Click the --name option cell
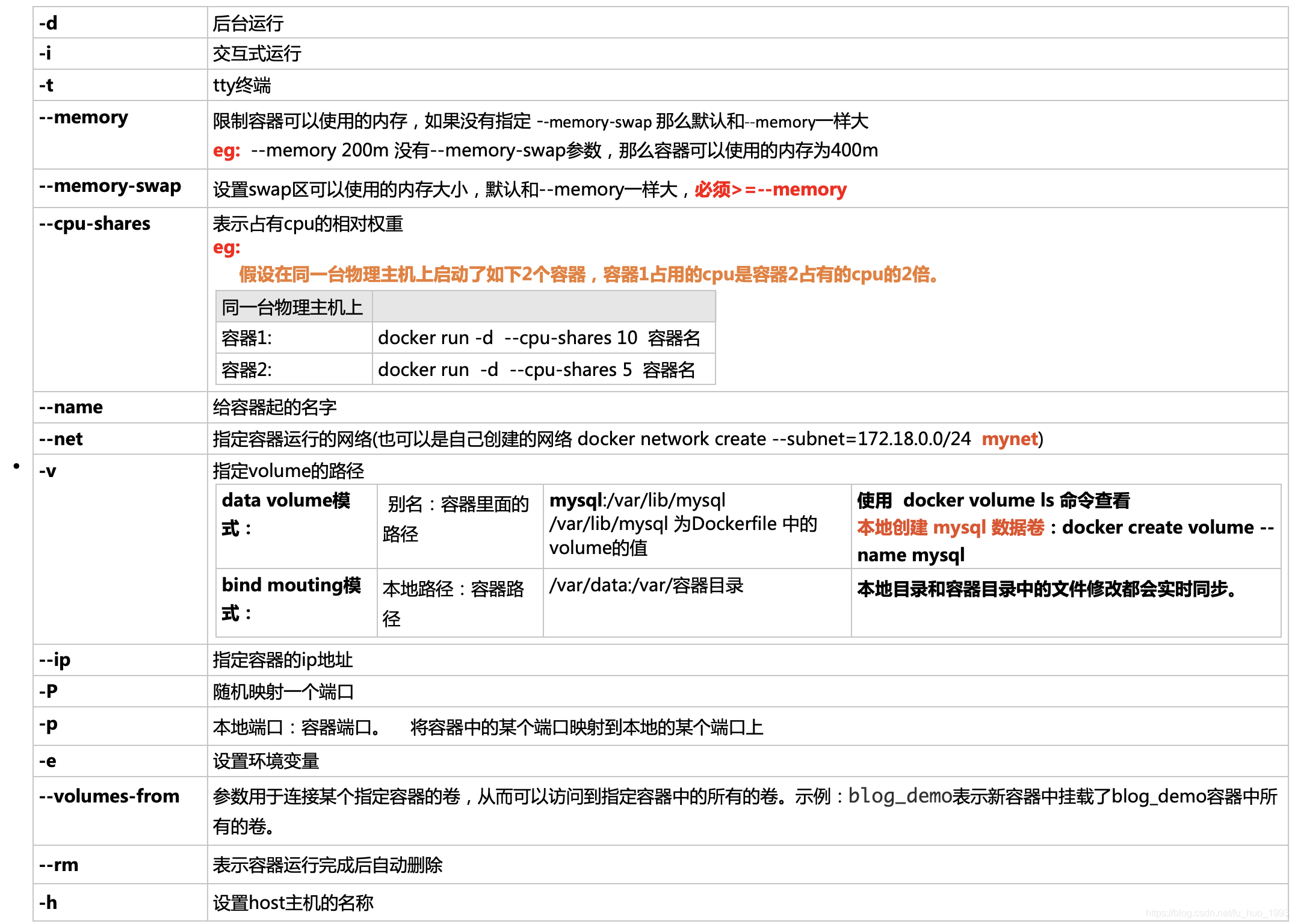This screenshot has width=1295, height=924. pyautogui.click(x=120, y=407)
